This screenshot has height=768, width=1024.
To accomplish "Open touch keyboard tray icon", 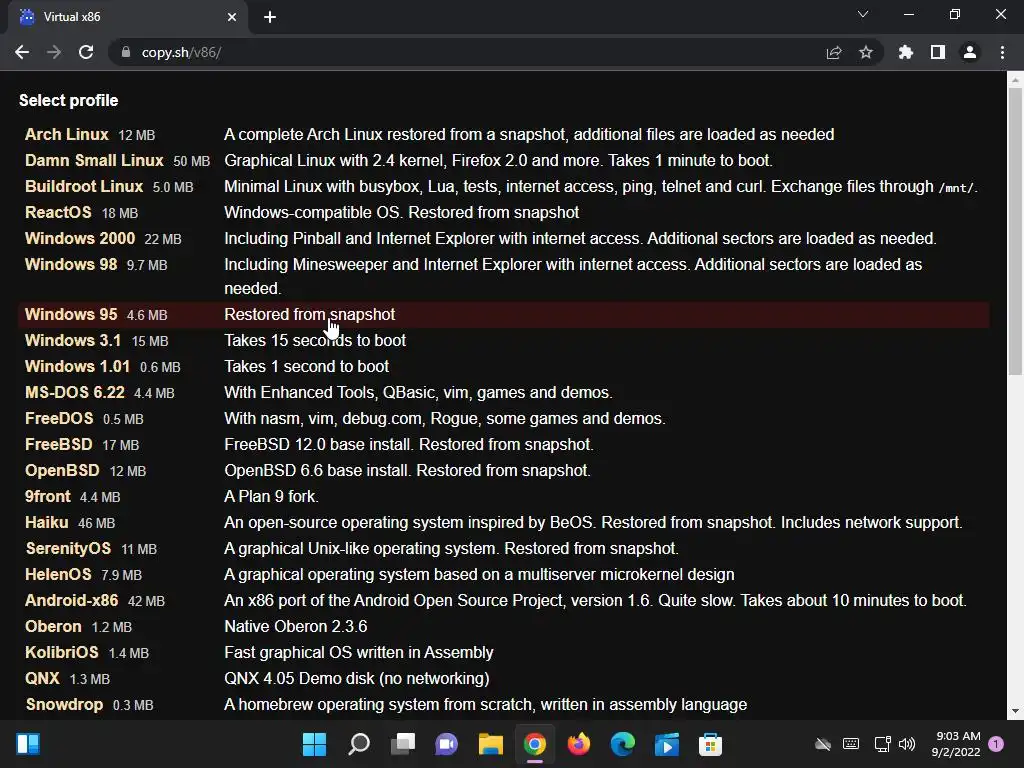I will (x=851, y=744).
